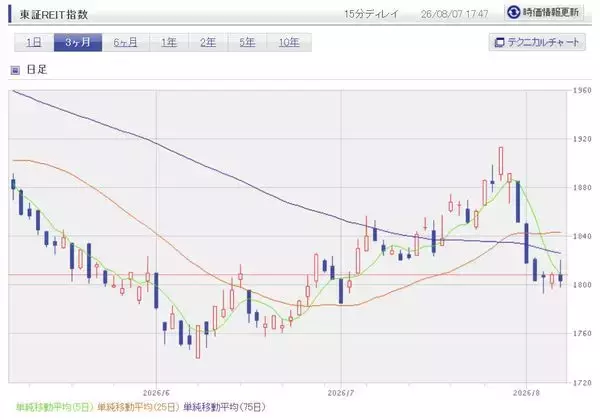The width and height of the screenshot is (600, 420).
Task: Select the 3ヶ月 time range tab
Action: (78, 42)
